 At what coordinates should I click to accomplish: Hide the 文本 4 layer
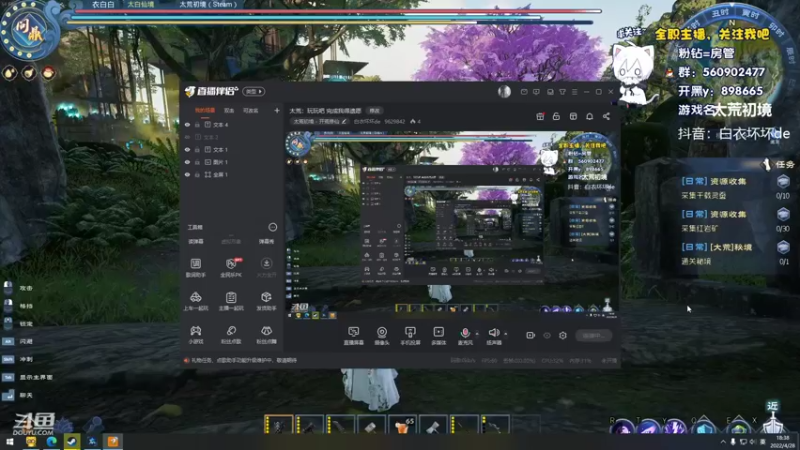click(x=187, y=124)
